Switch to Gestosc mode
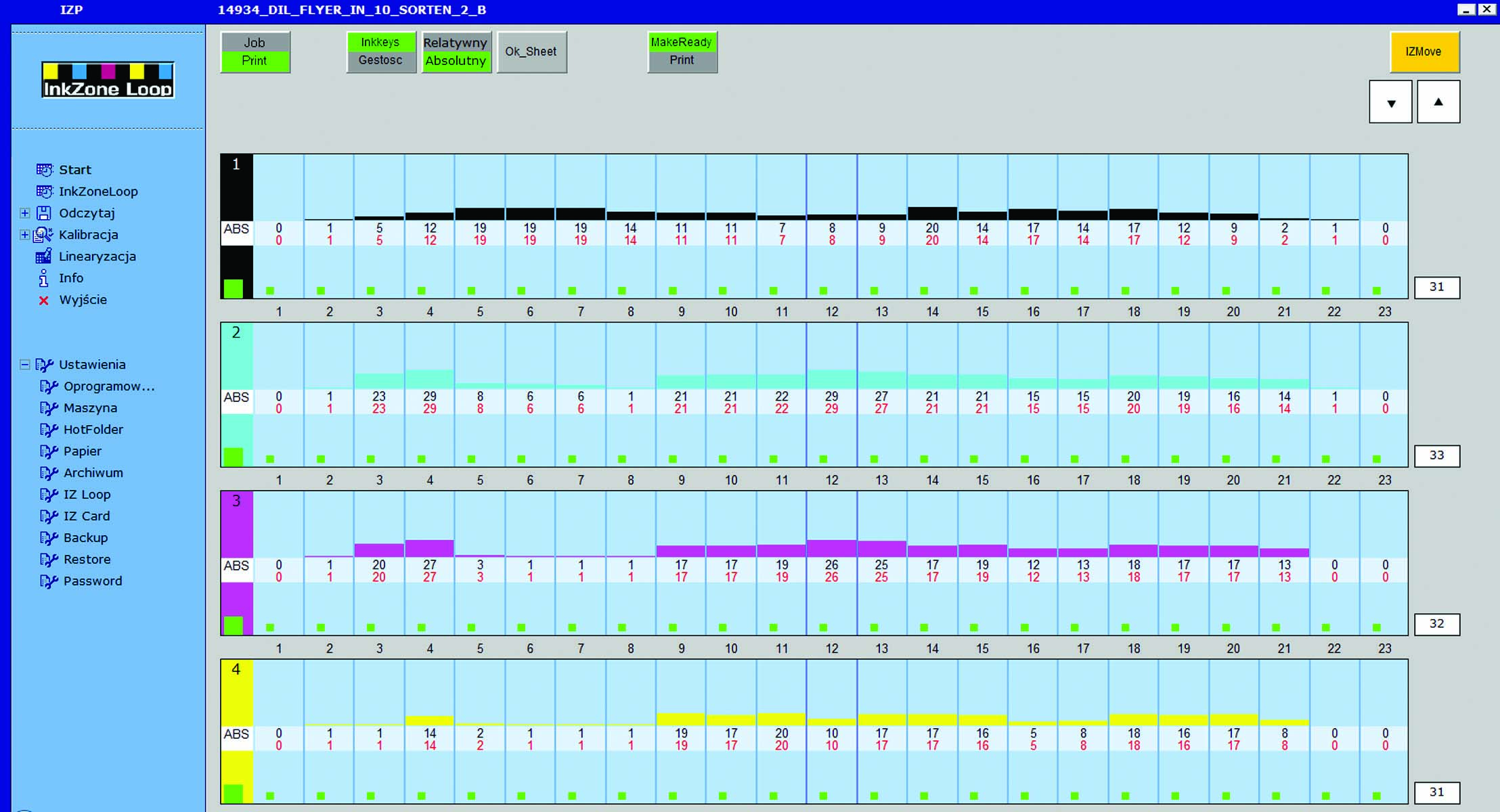Viewport: 1500px width, 812px height. tap(380, 60)
